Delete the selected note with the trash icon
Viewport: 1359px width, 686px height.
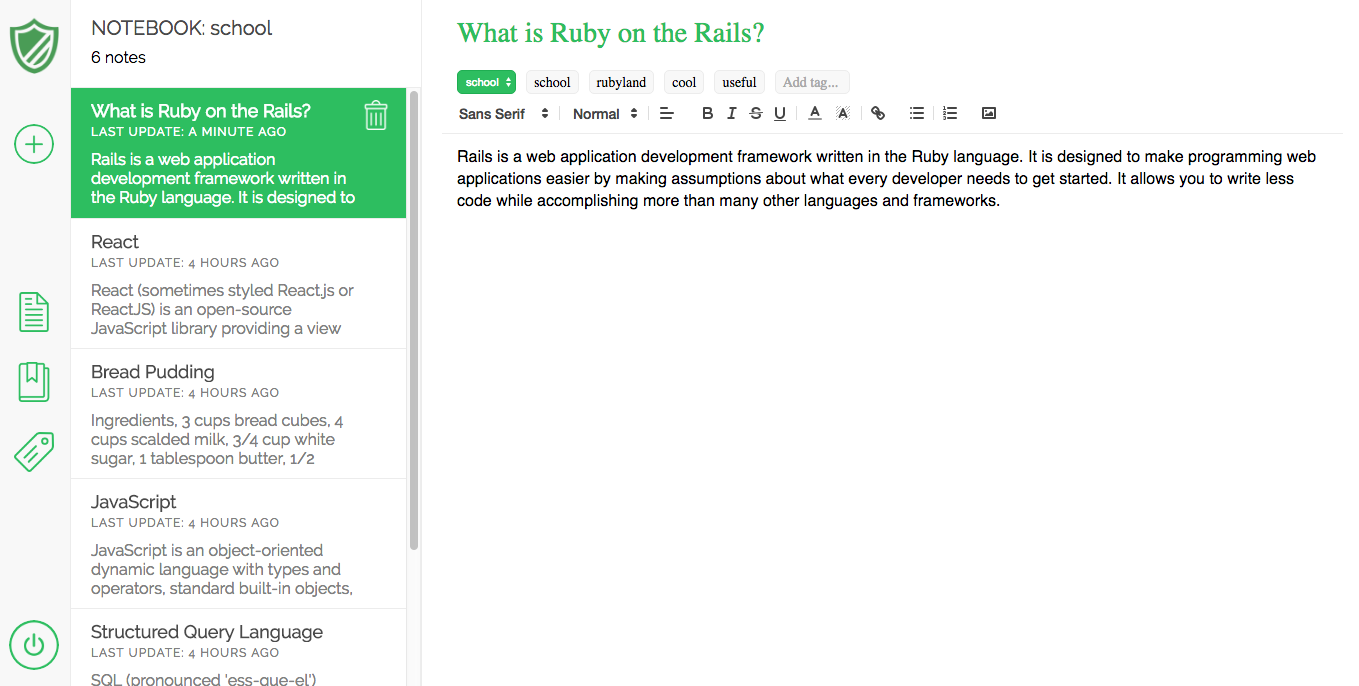(376, 115)
